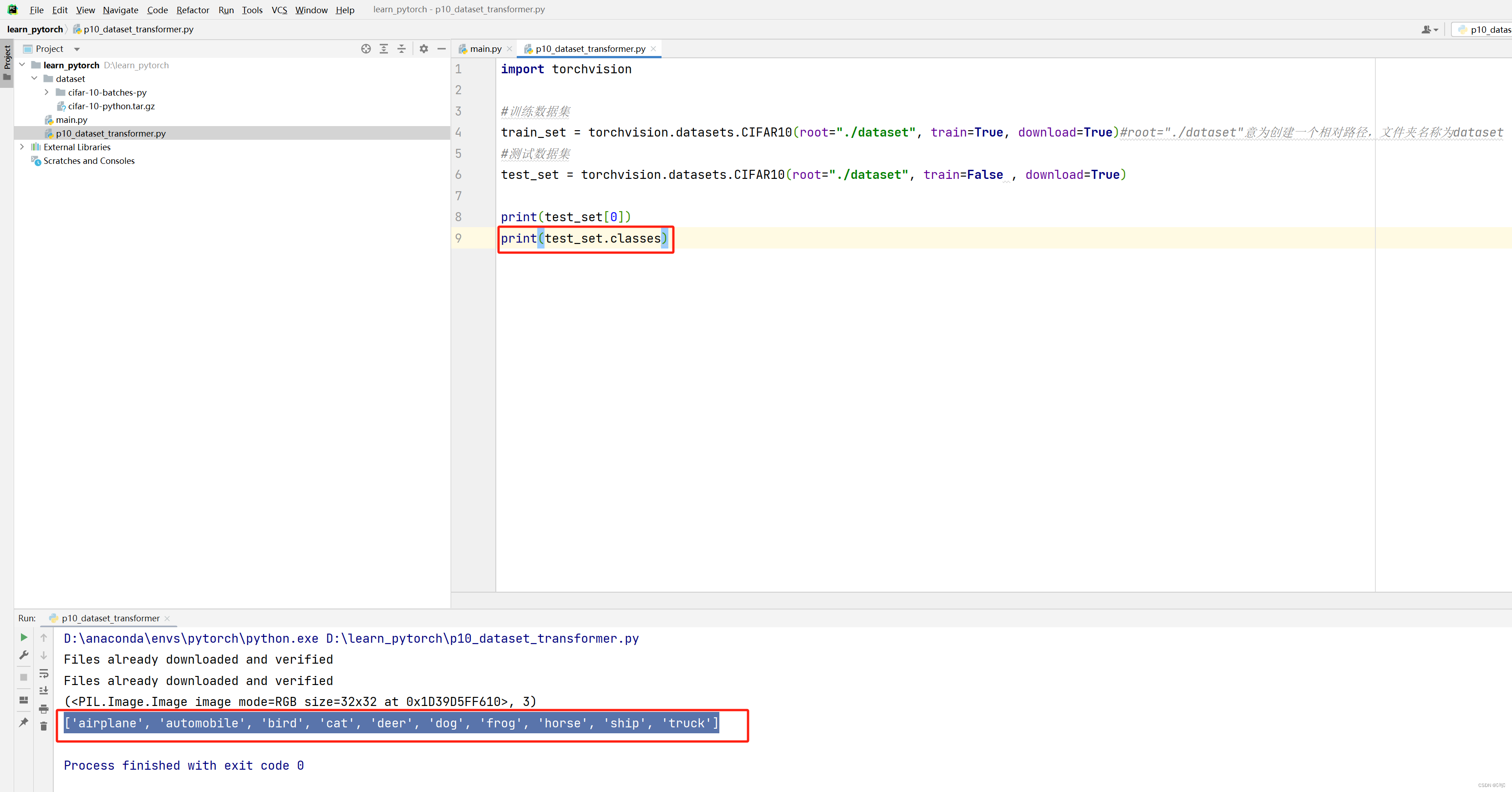The image size is (1512, 792).
Task: Switch to the main.py editor tab
Action: (485, 49)
